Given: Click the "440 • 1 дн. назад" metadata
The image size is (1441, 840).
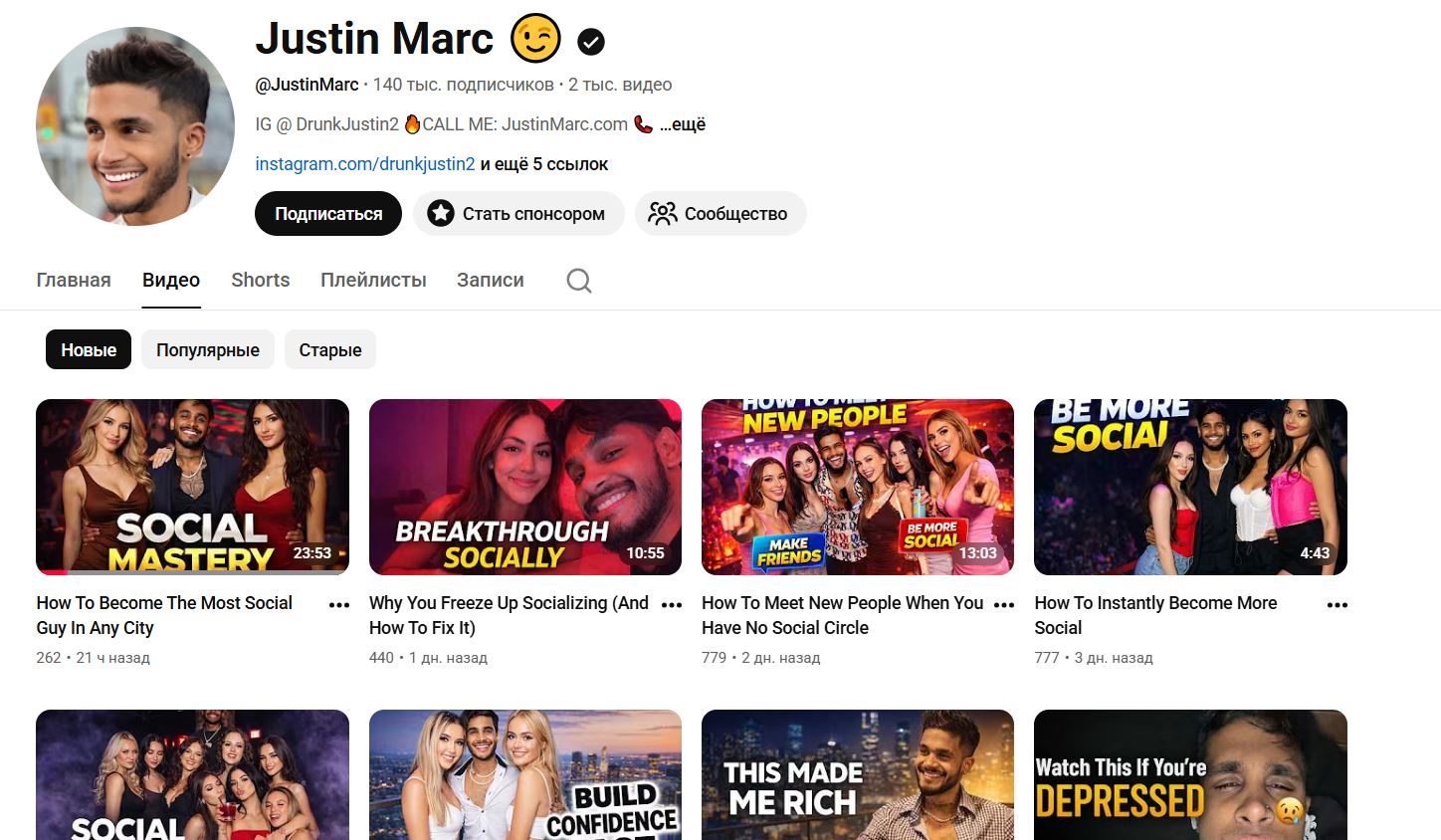Looking at the screenshot, I should (x=428, y=658).
